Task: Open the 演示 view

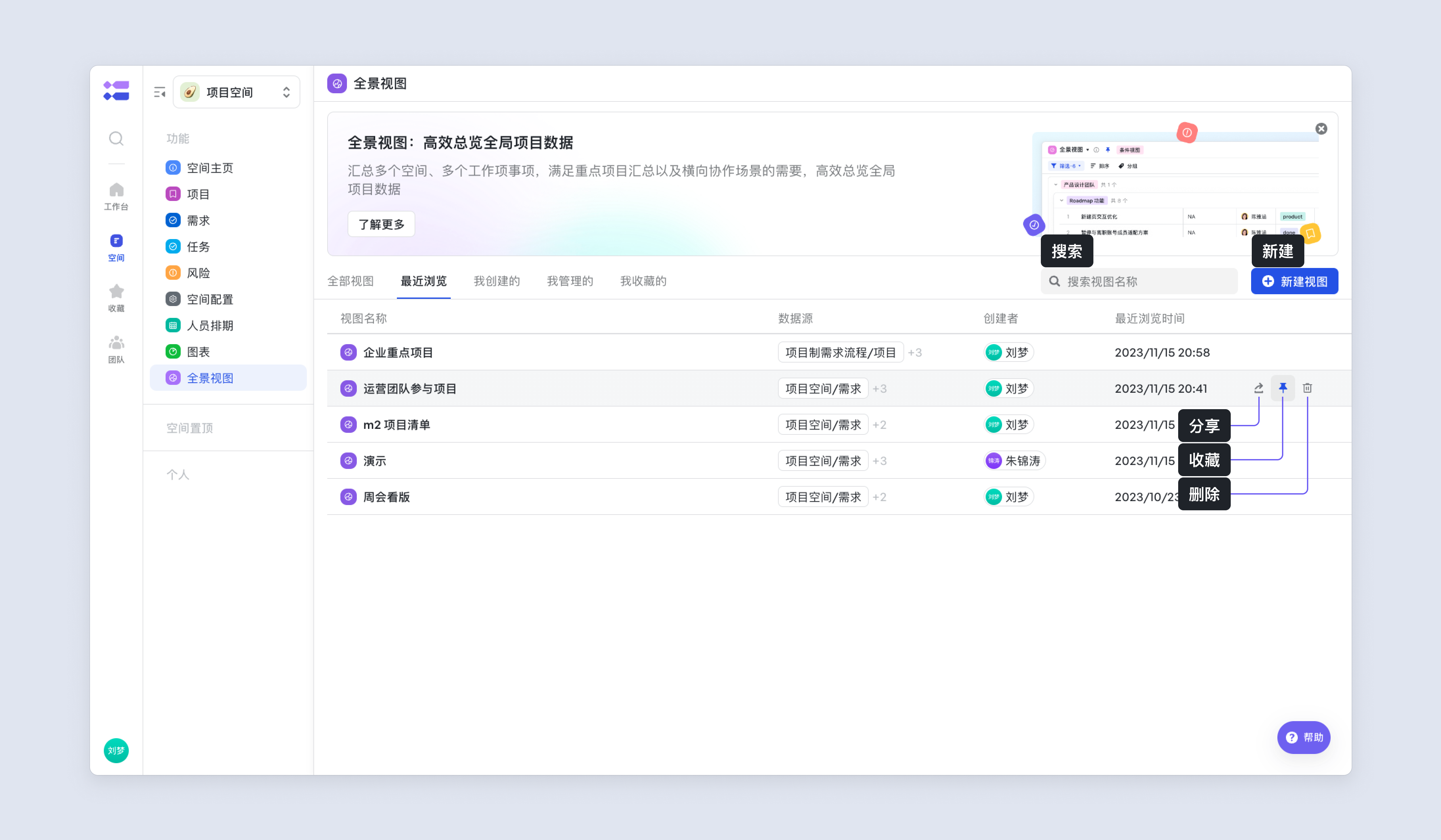Action: 375,460
